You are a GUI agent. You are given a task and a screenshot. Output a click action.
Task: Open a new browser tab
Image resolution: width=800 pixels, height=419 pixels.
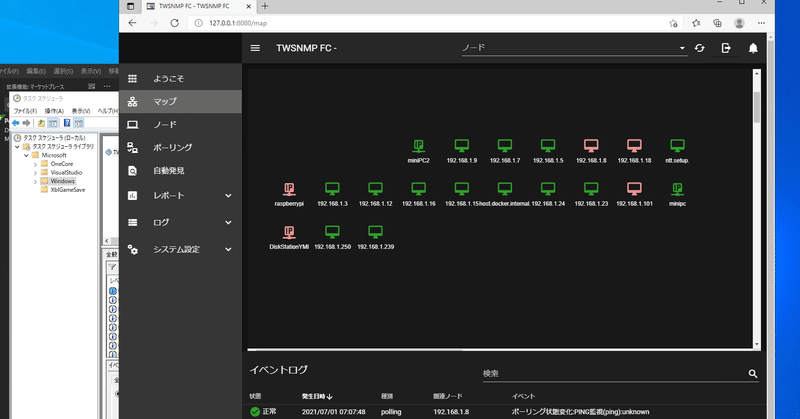(x=265, y=6)
